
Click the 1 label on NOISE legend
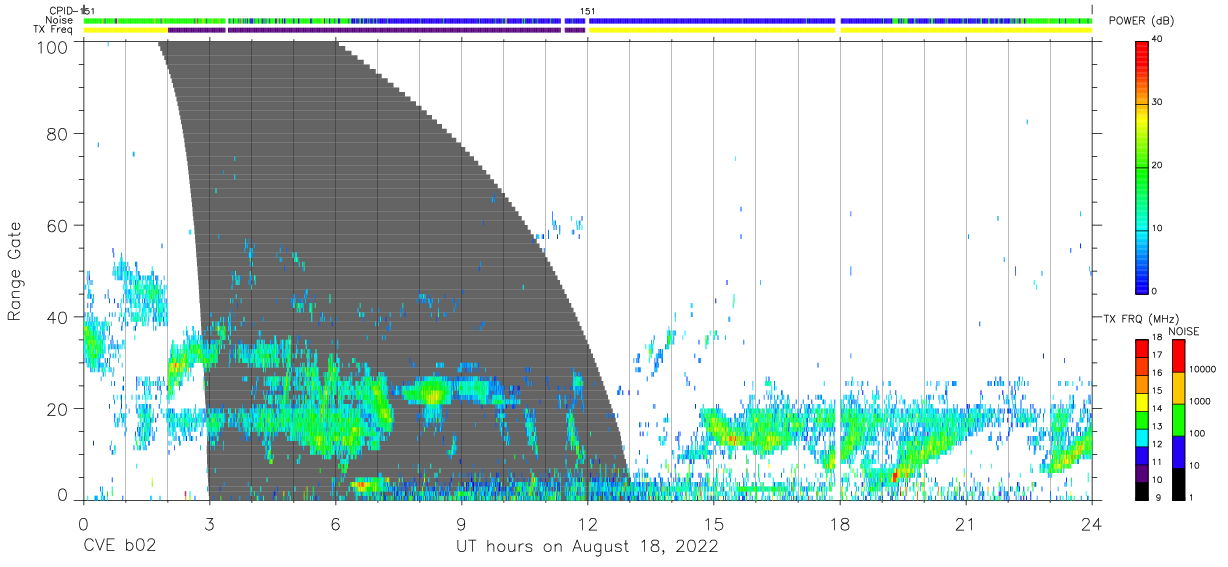[1190, 498]
